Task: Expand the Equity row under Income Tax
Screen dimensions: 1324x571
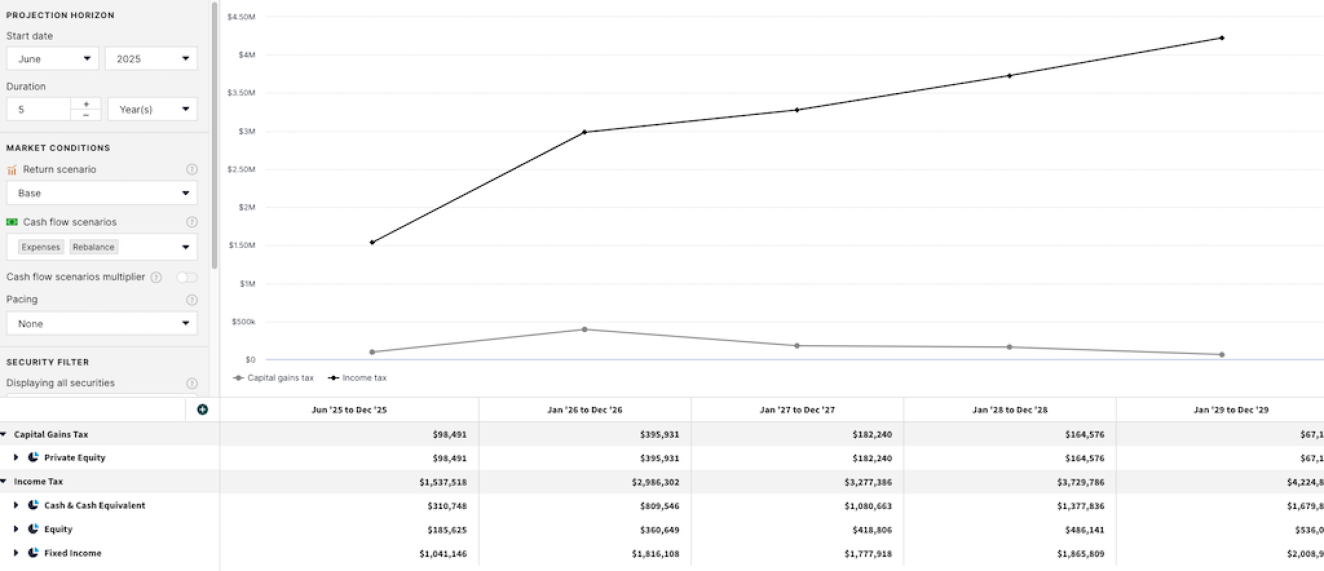Action: click(x=16, y=530)
